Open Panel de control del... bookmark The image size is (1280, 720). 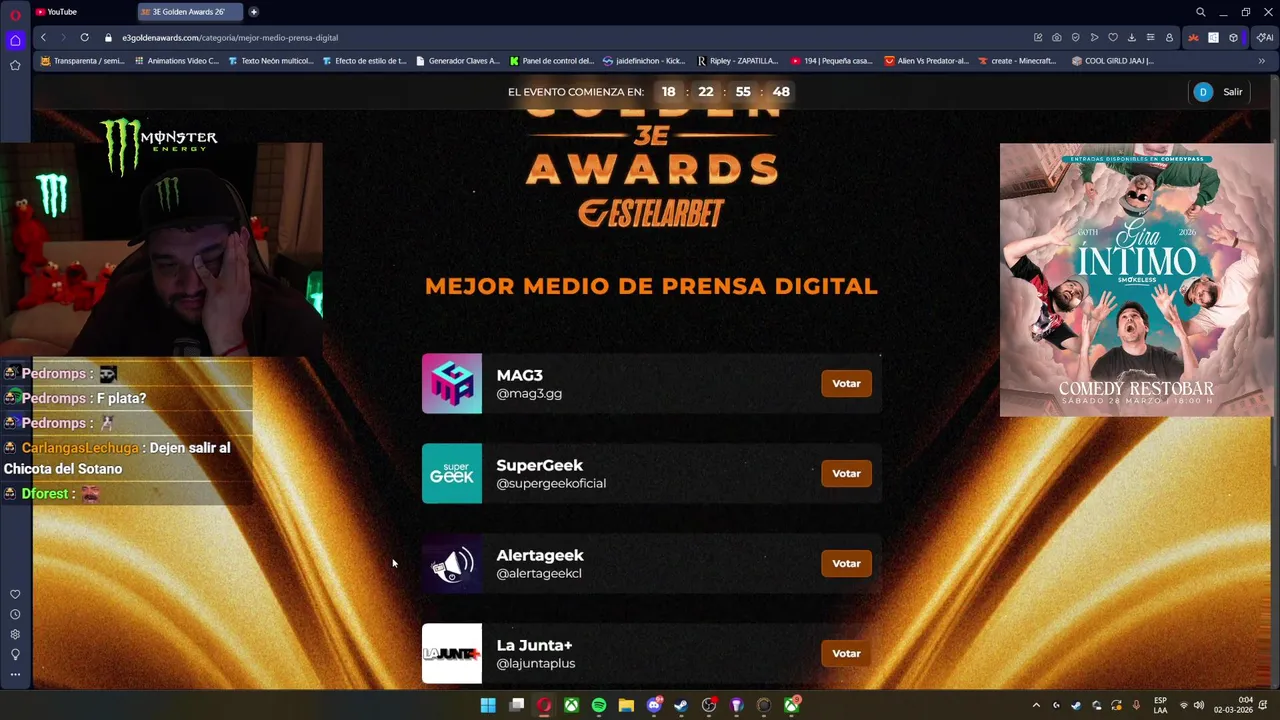[551, 61]
